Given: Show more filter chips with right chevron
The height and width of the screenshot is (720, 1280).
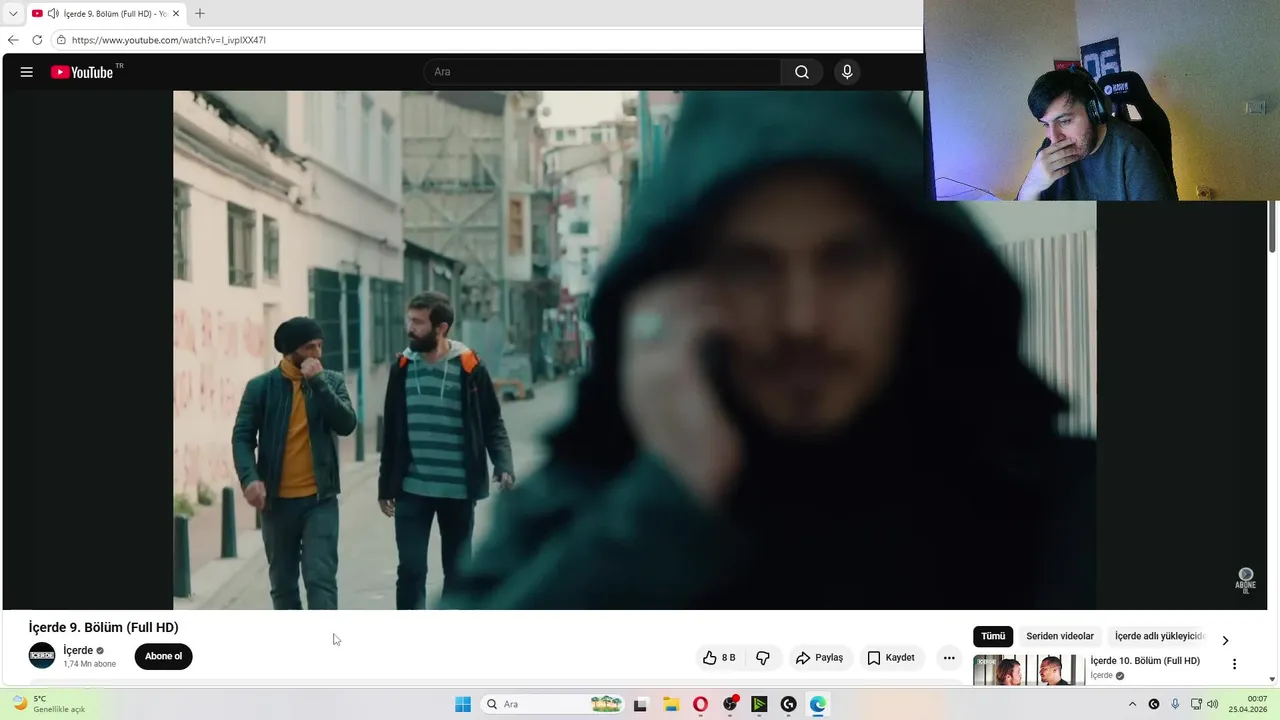Looking at the screenshot, I should point(1225,640).
